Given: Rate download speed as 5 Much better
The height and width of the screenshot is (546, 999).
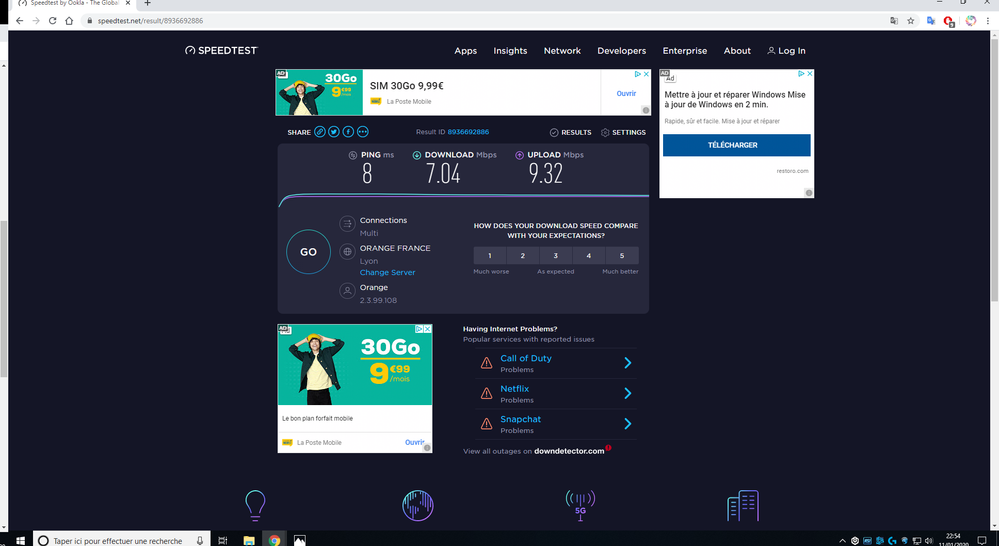Looking at the screenshot, I should (622, 256).
